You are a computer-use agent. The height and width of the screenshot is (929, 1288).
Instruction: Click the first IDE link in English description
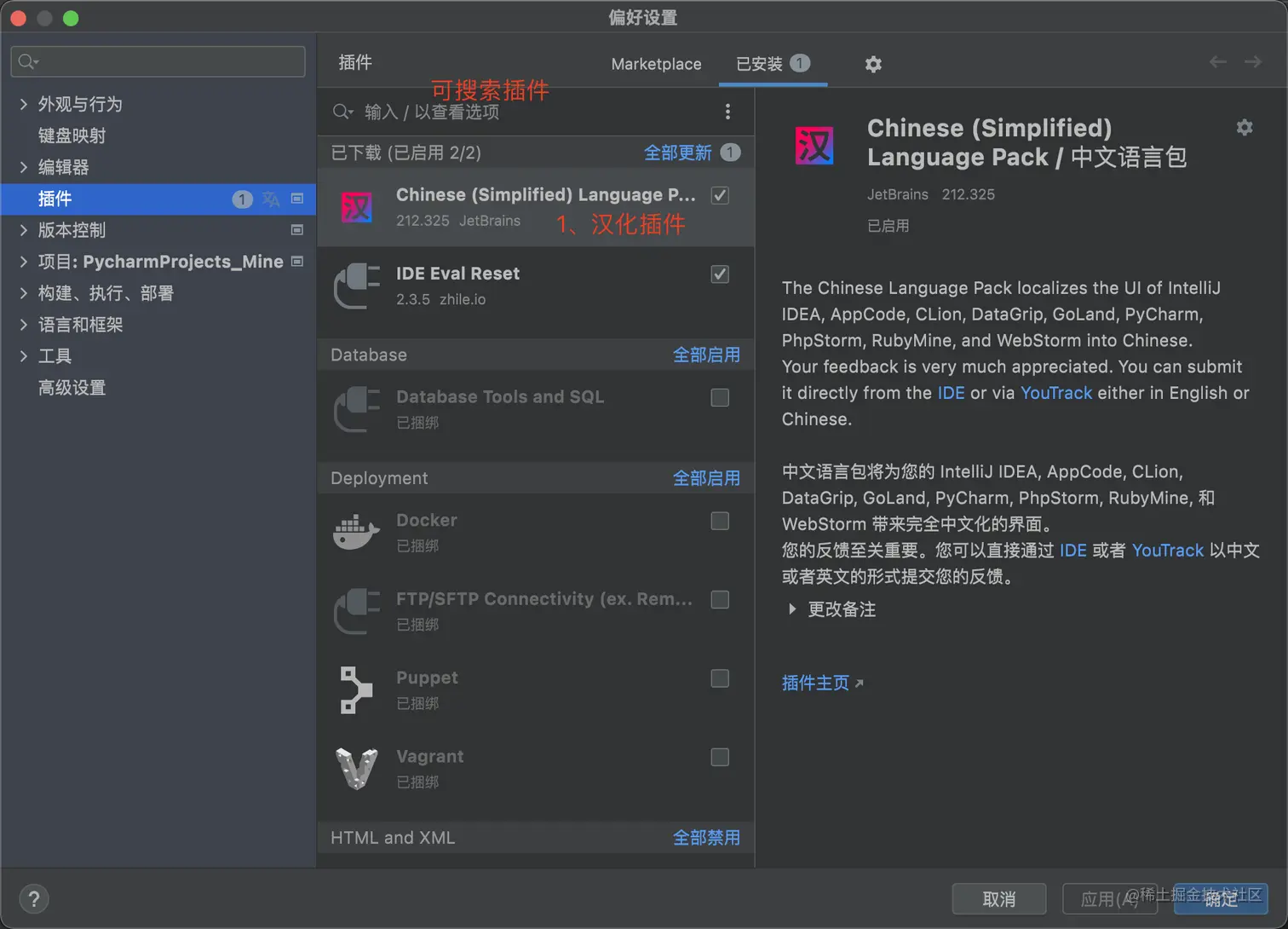[x=951, y=393]
